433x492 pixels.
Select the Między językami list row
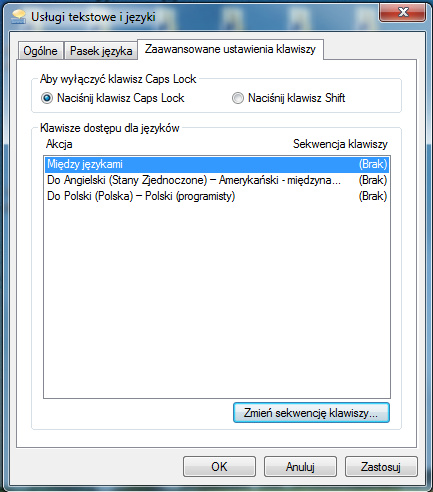(x=217, y=164)
